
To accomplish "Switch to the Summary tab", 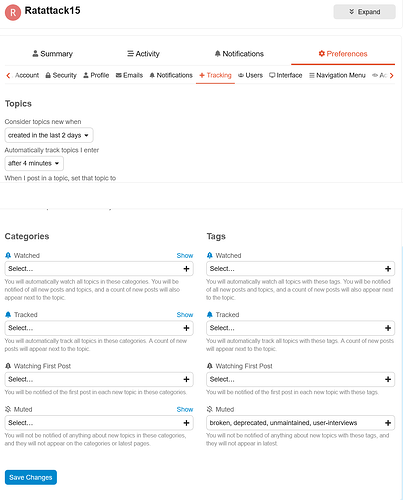I will 52,54.
